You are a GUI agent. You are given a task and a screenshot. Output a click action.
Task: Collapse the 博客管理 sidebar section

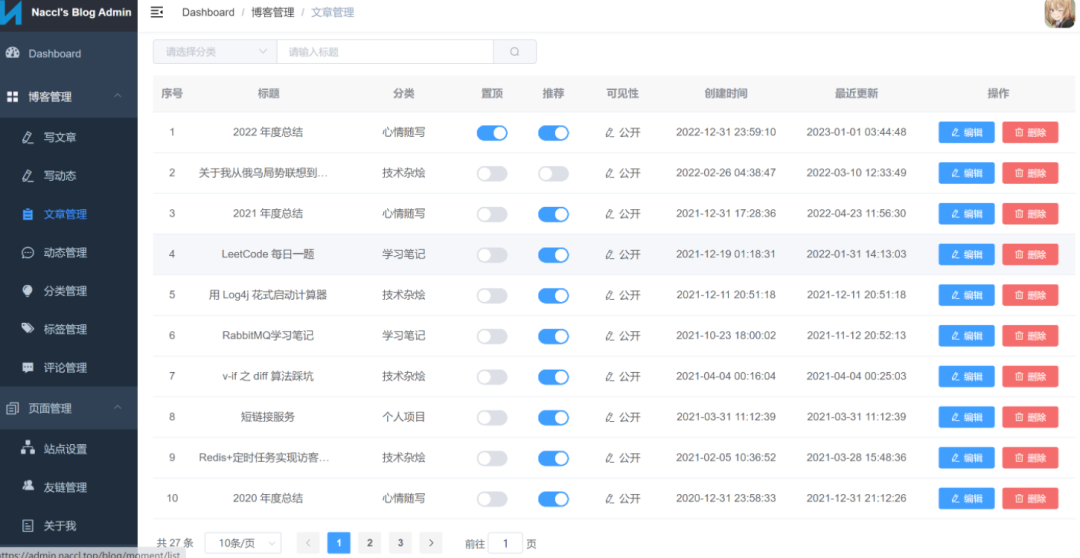click(69, 96)
